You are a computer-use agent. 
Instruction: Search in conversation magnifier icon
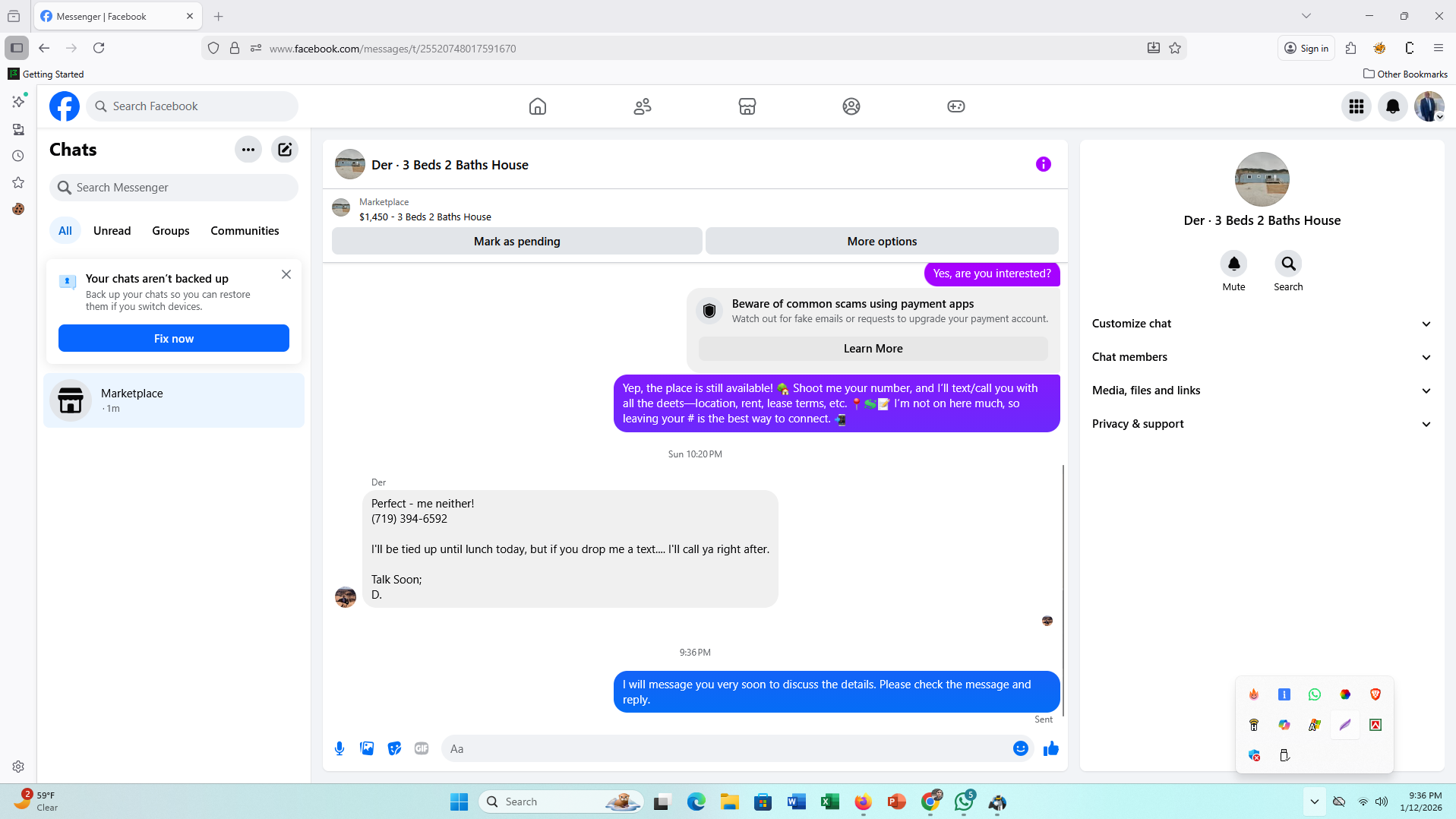tap(1289, 264)
